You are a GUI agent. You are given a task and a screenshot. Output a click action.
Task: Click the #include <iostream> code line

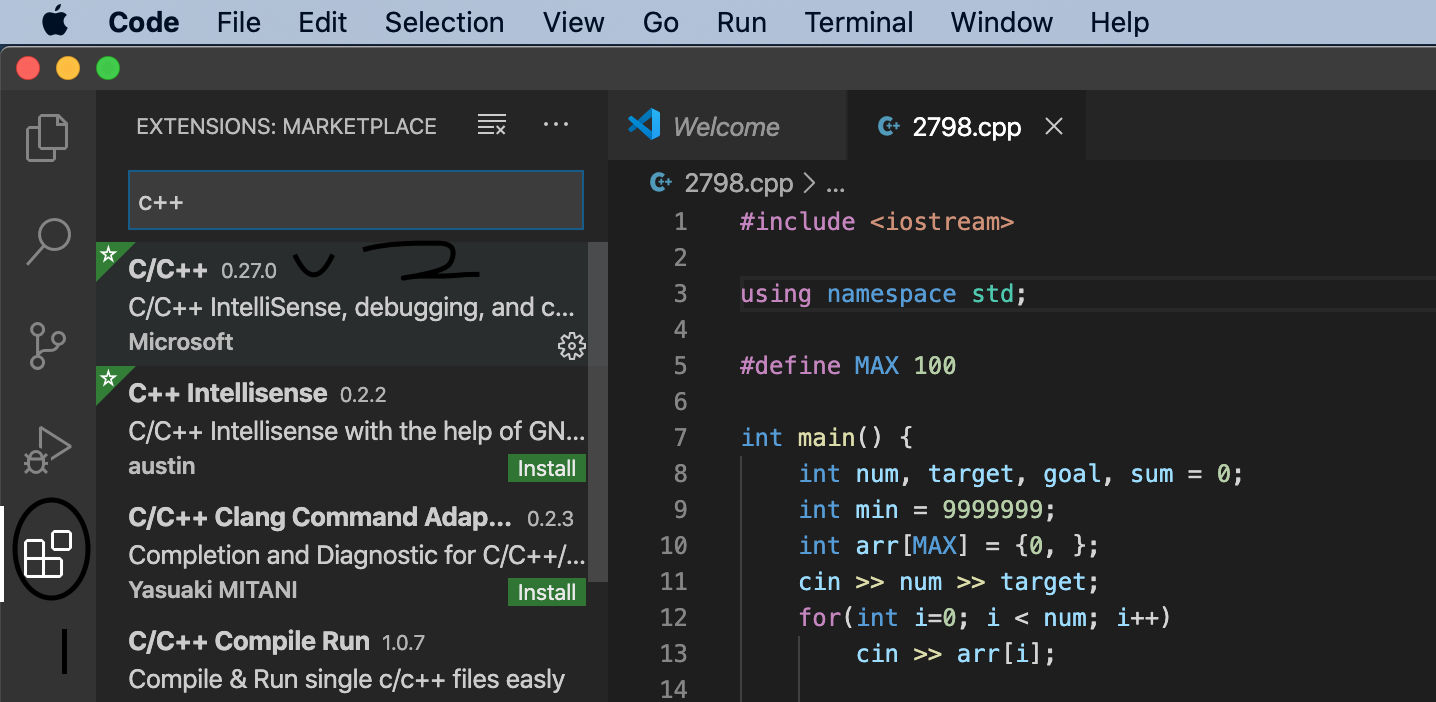877,221
